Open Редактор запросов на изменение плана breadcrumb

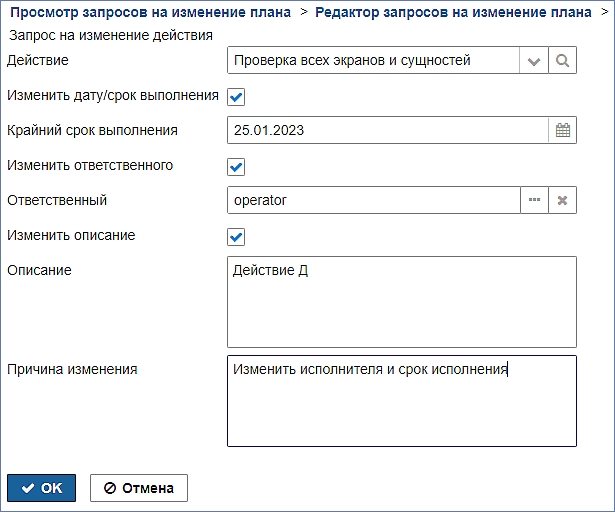(453, 12)
